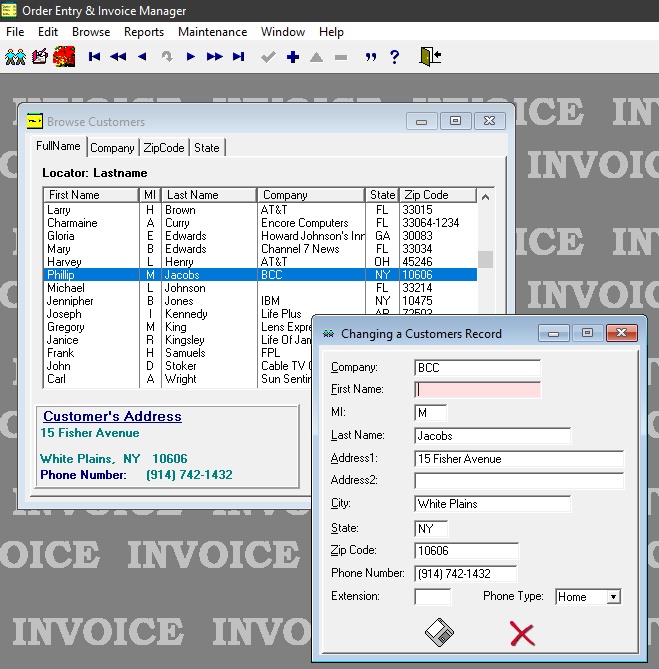Click the plus icon to insert record
Screen dimensions: 659x669
point(293,57)
